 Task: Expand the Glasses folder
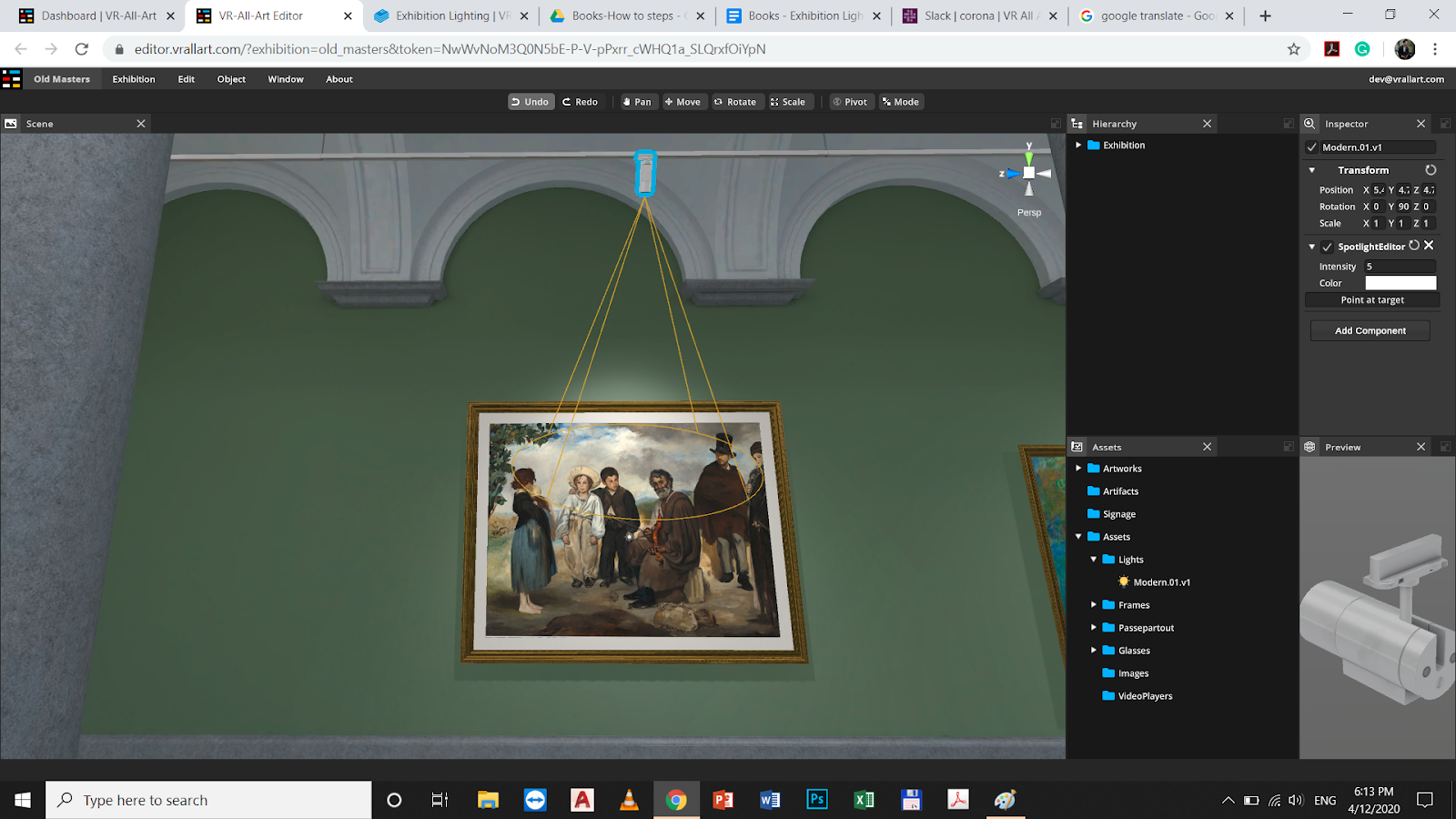point(1094,651)
